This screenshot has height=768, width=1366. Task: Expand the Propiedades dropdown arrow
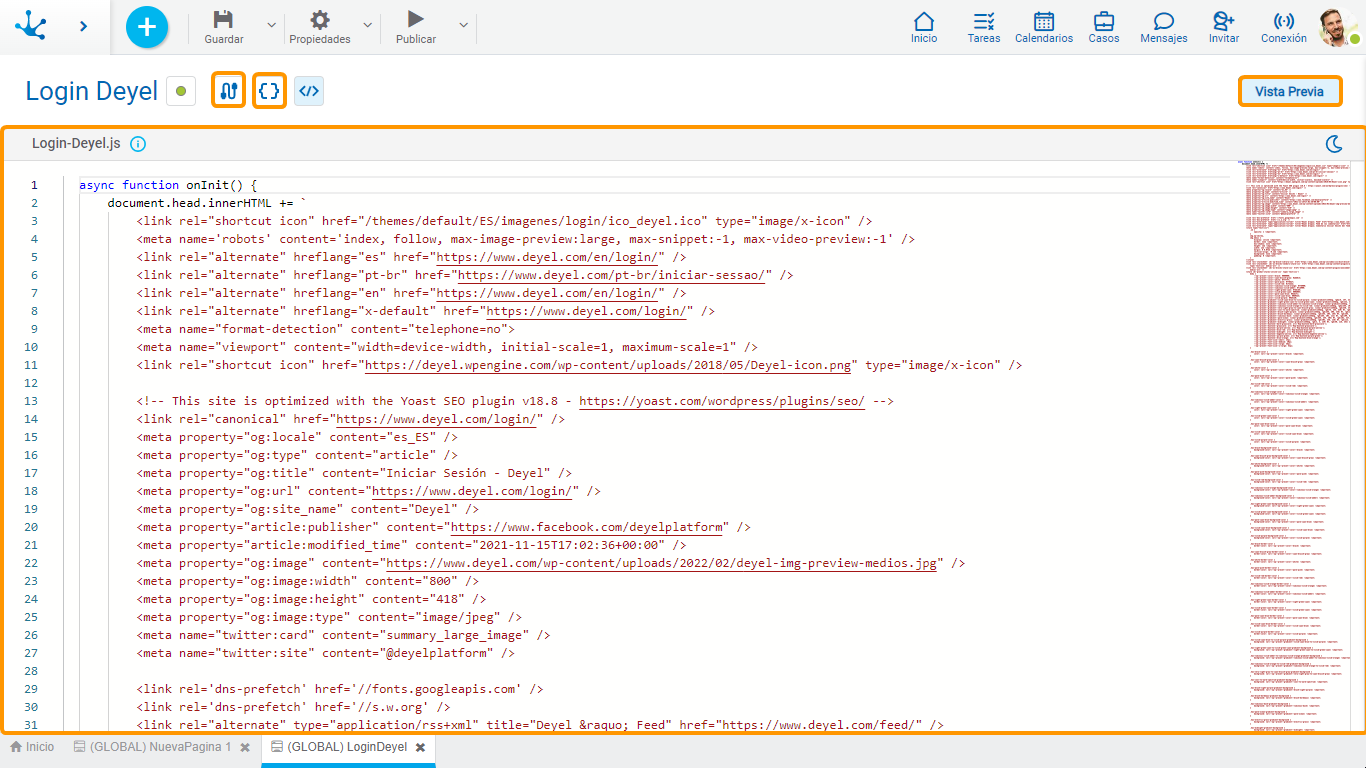tap(367, 25)
